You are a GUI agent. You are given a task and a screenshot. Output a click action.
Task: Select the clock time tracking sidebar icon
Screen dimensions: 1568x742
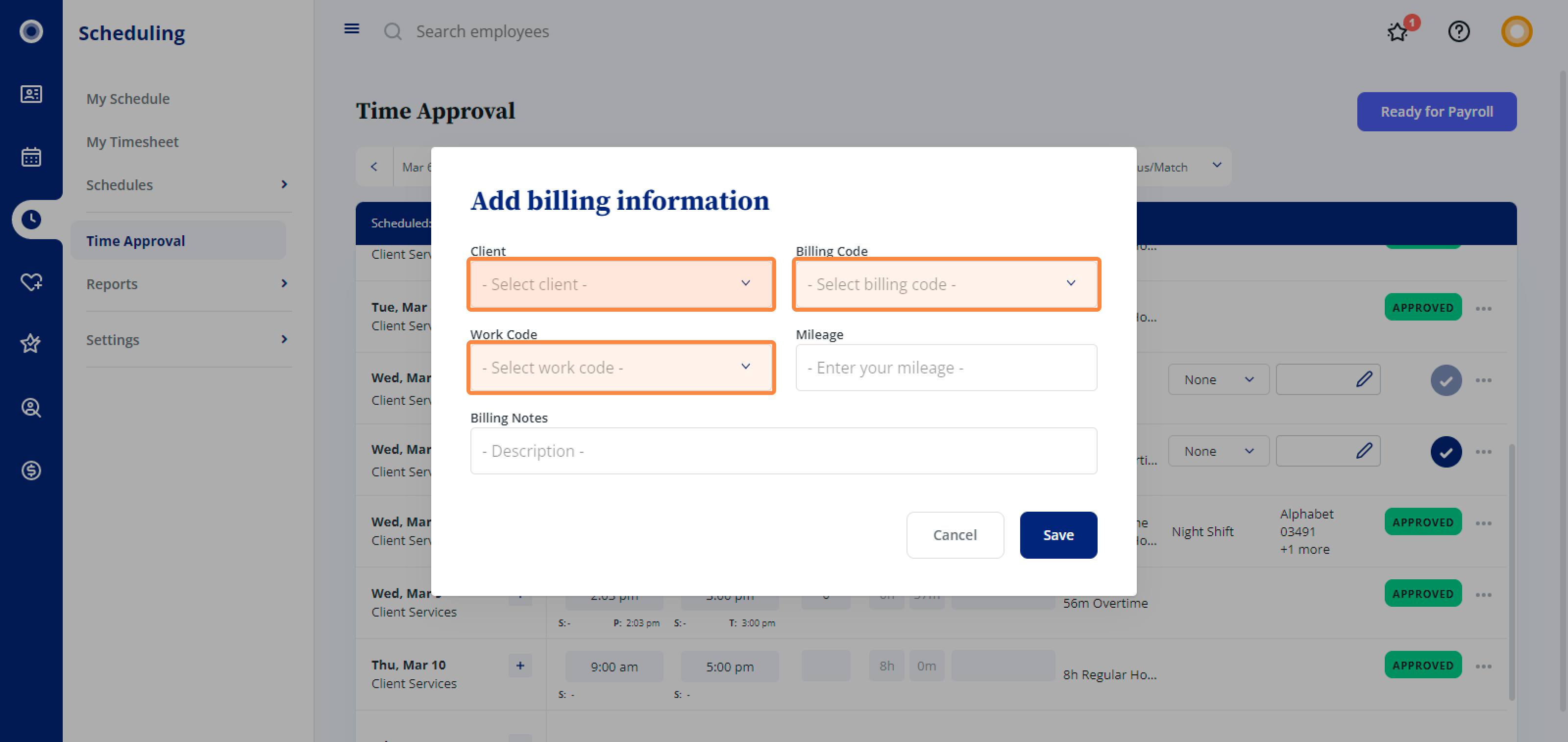[31, 219]
